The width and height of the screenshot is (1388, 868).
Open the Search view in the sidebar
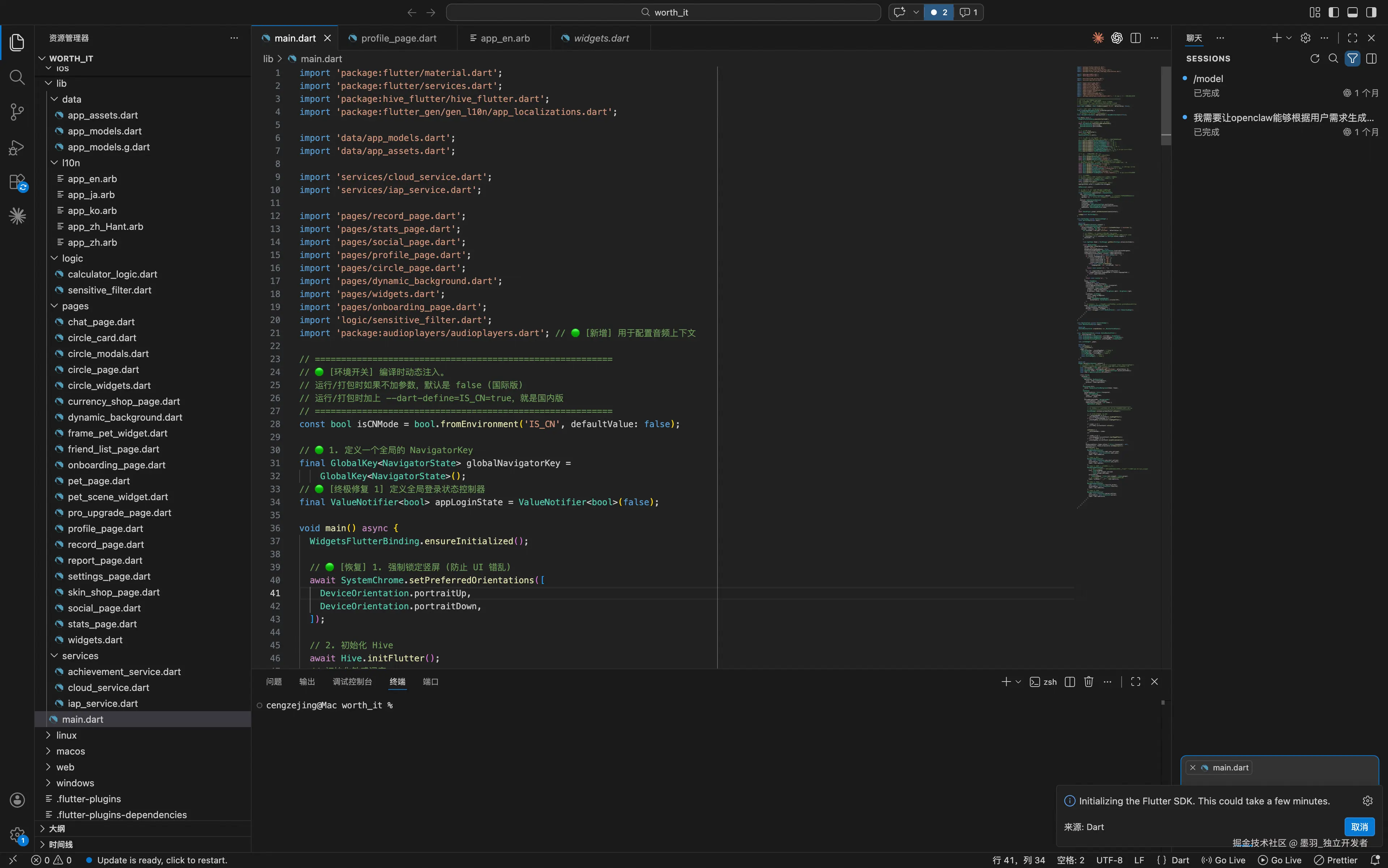click(x=17, y=77)
